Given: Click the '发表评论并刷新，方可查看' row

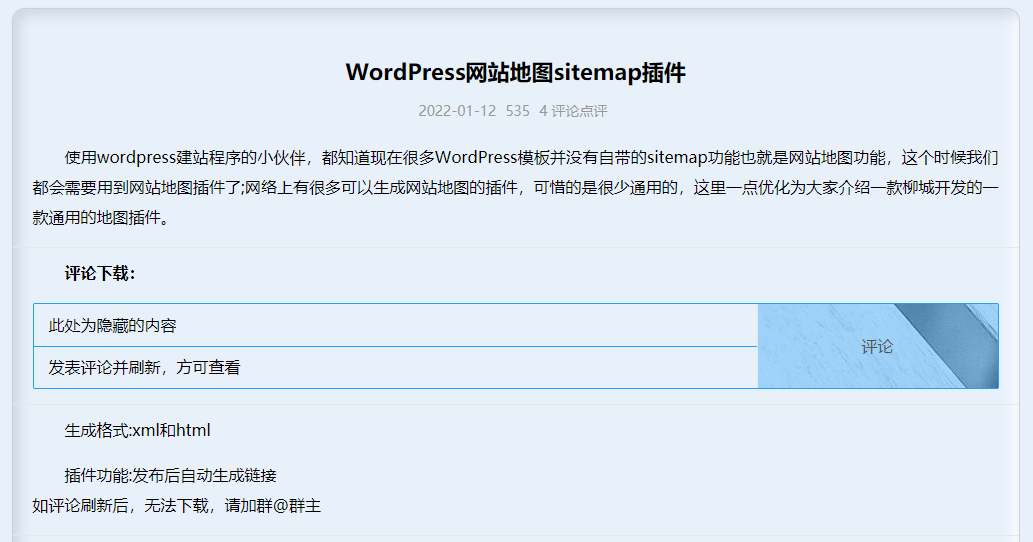Looking at the screenshot, I should coord(395,367).
